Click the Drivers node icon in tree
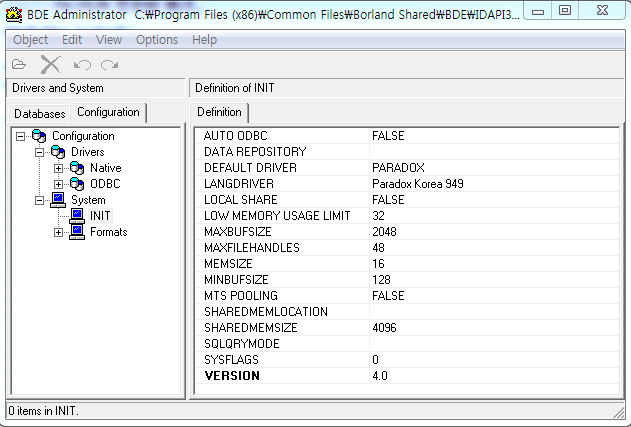This screenshot has width=631, height=427. [x=58, y=152]
